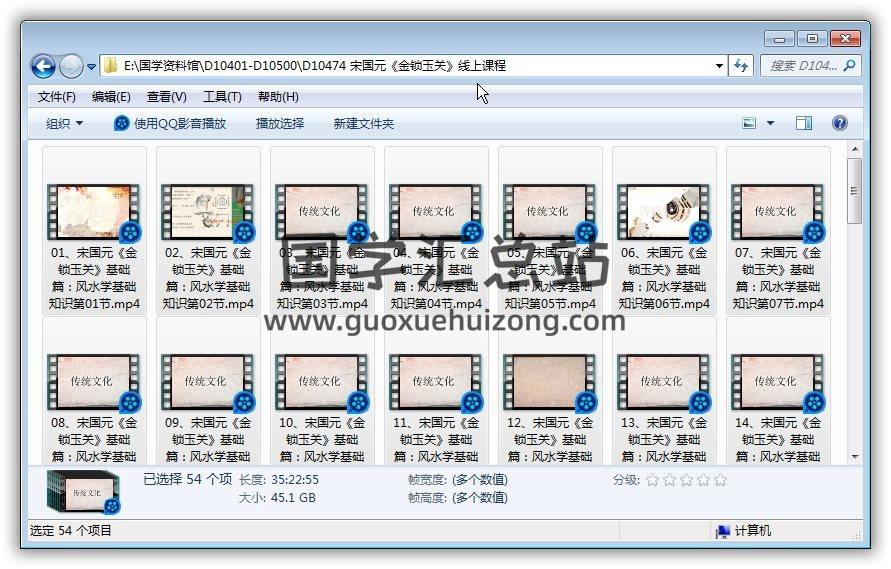Image resolution: width=891 pixels, height=569 pixels.
Task: Open help with the question mark icon
Action: pos(839,123)
